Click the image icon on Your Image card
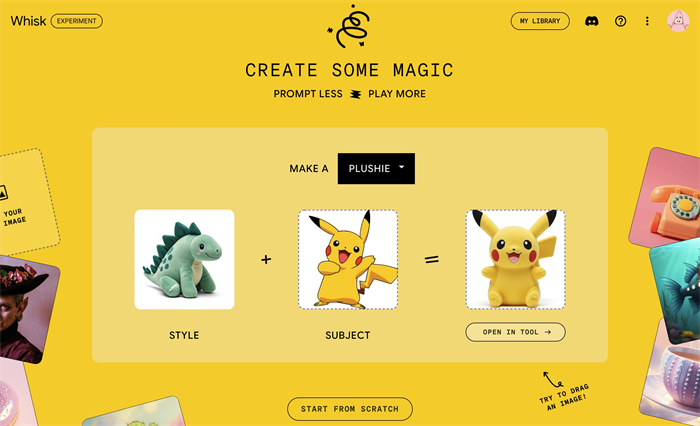The height and width of the screenshot is (426, 700). coord(3,193)
